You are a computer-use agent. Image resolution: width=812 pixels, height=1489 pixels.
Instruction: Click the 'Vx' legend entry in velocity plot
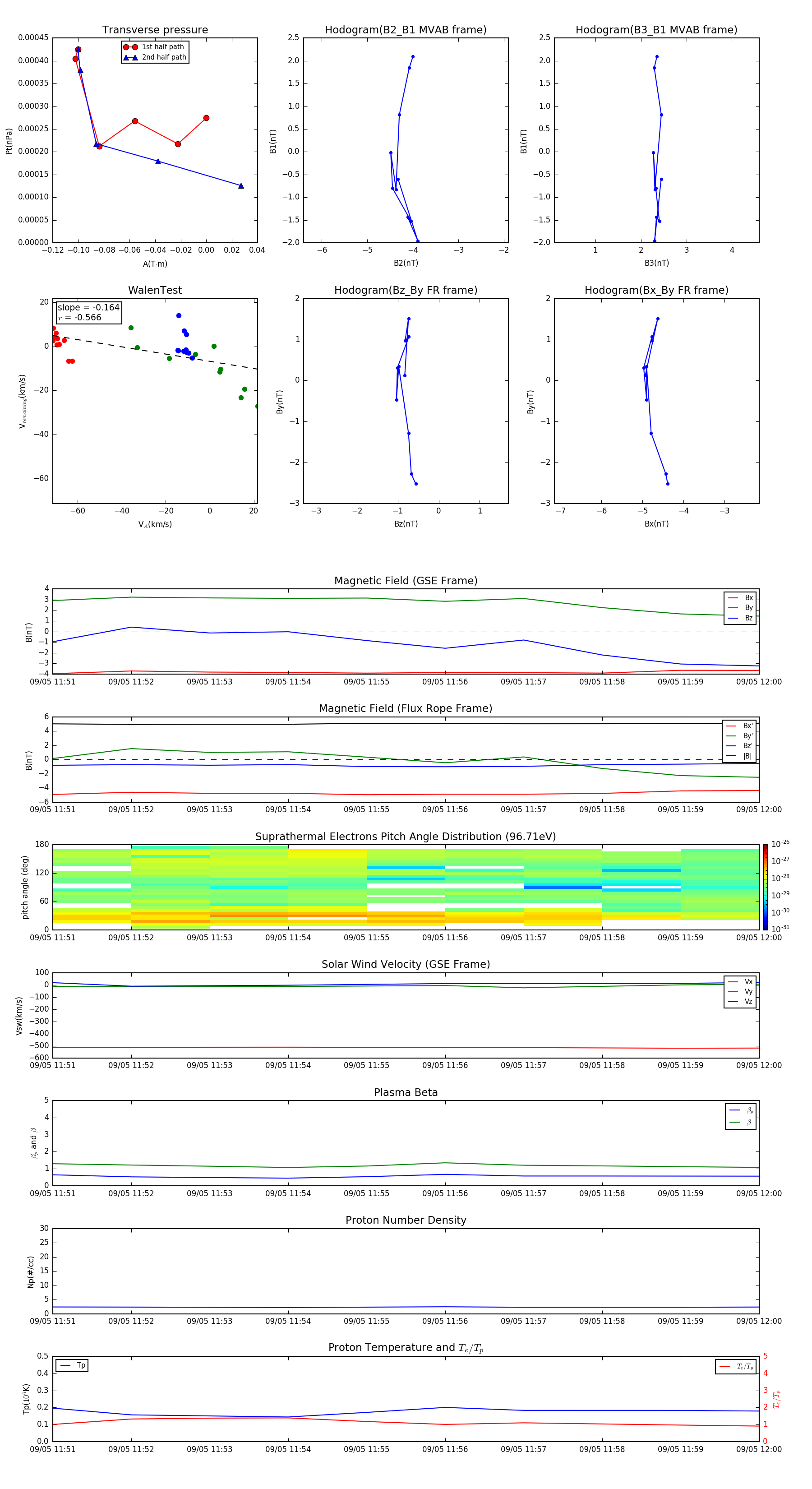point(740,981)
